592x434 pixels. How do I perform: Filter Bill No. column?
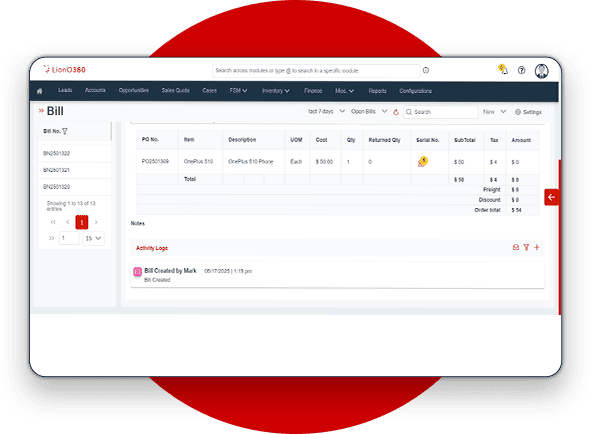point(65,131)
